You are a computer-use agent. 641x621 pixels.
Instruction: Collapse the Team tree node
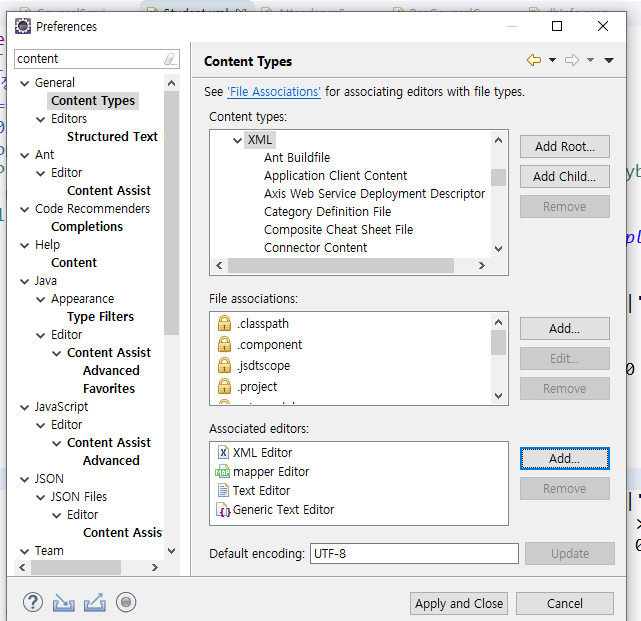[x=25, y=551]
